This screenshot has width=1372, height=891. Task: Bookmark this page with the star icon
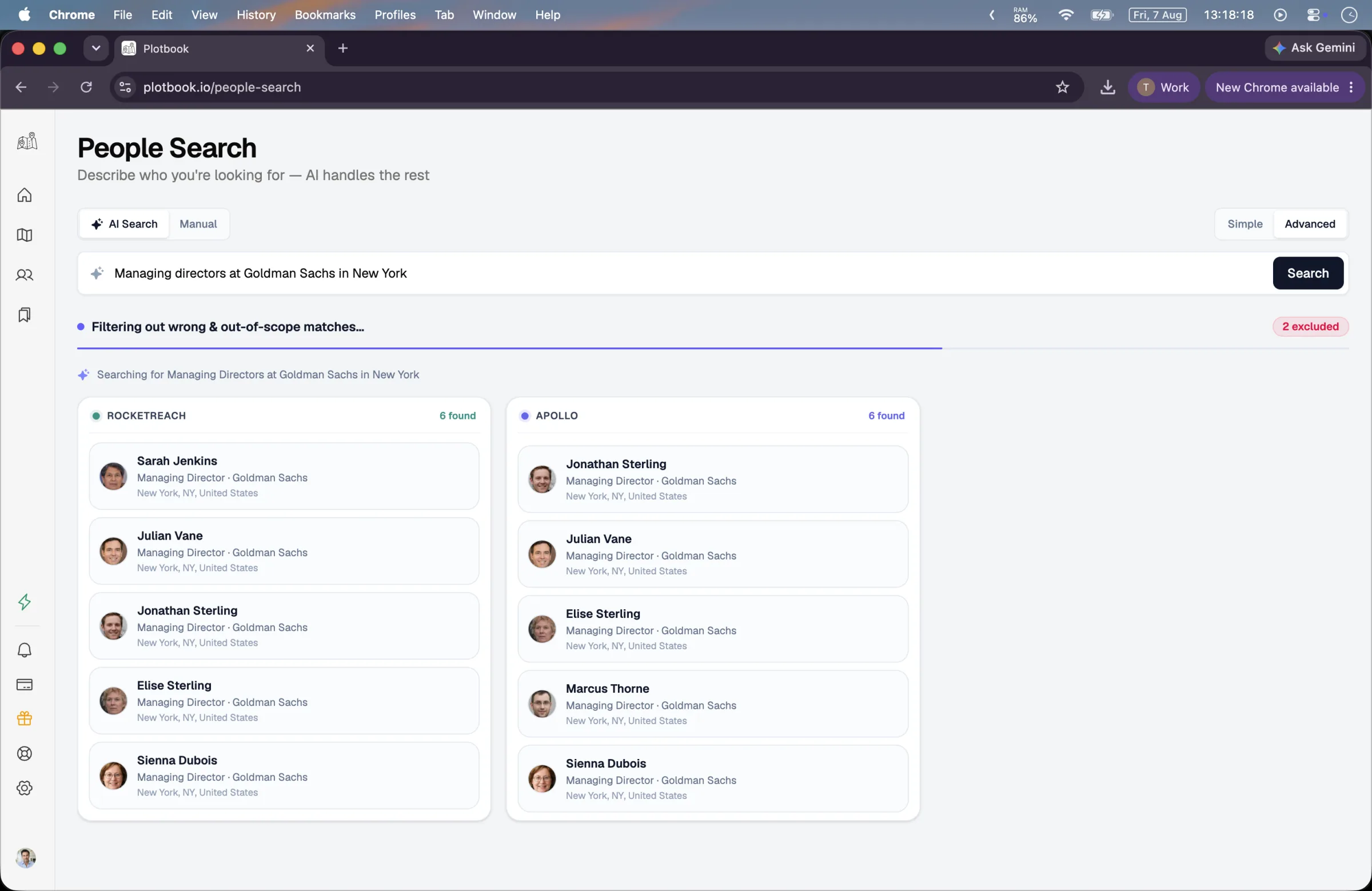(x=1062, y=87)
